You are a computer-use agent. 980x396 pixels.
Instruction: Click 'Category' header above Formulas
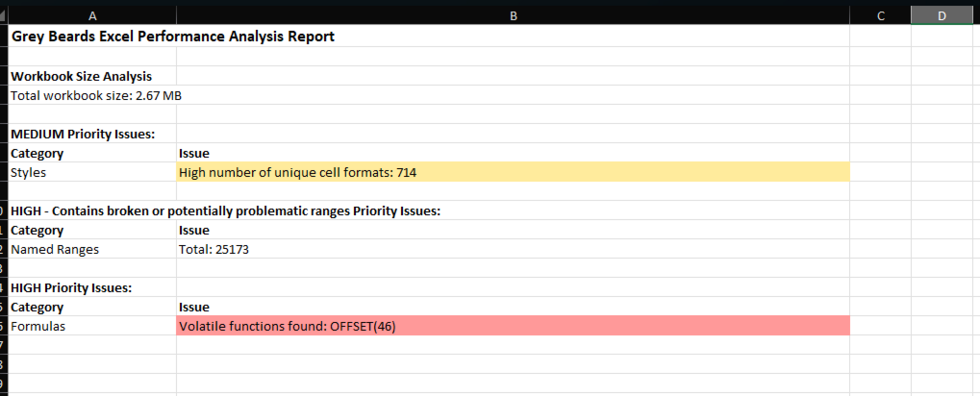[x=92, y=307]
